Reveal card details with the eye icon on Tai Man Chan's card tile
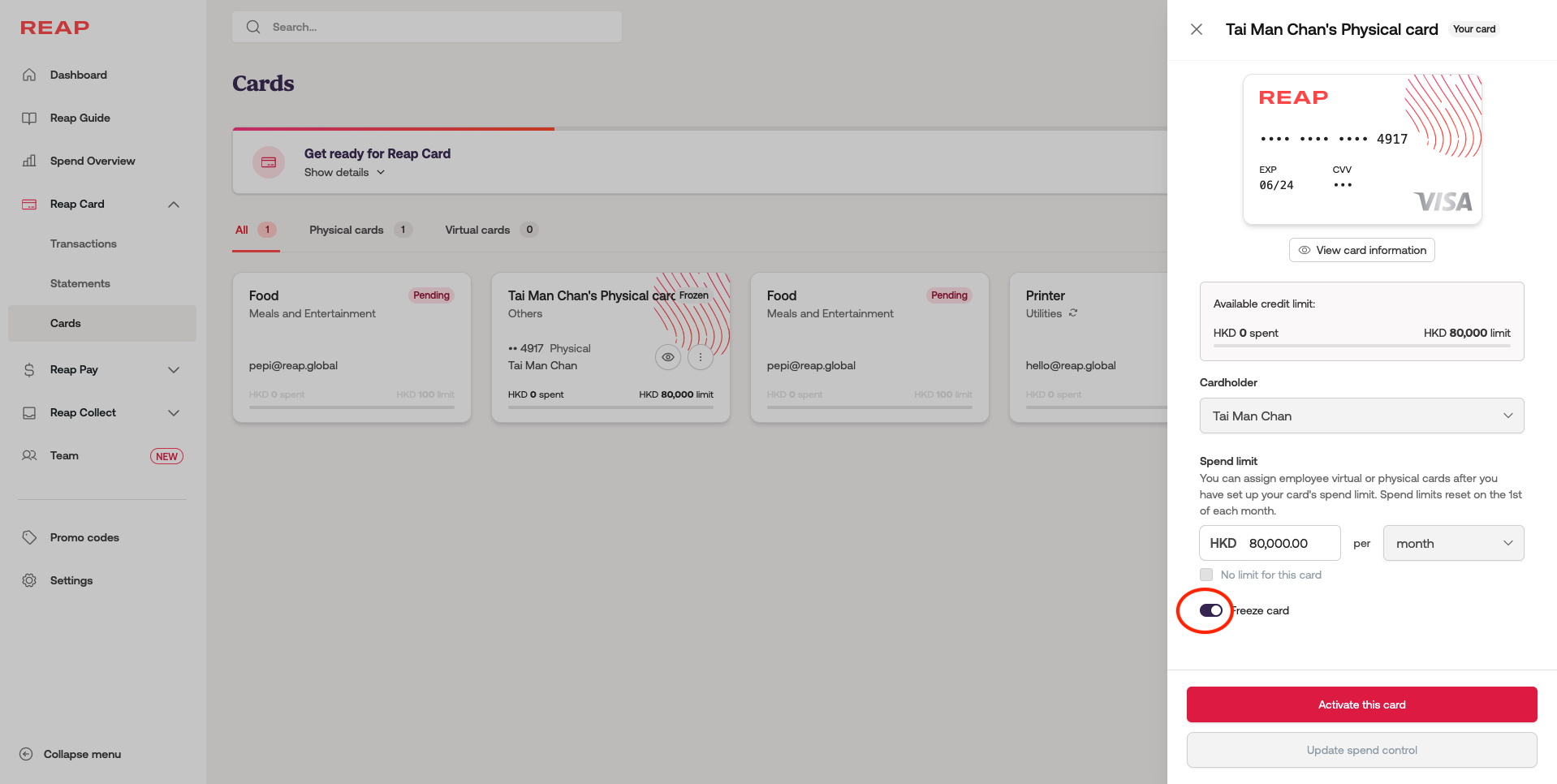This screenshot has width=1557, height=784. click(668, 357)
